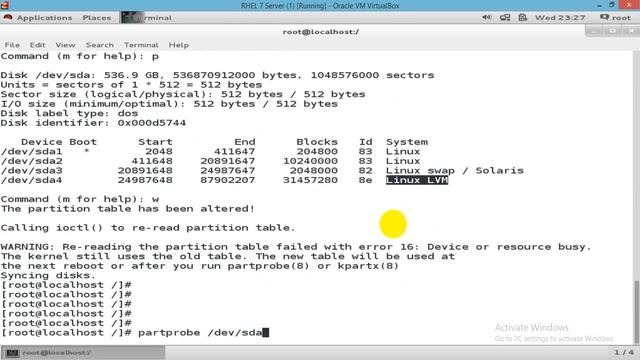Click /dev/sda4 in partition table
Image resolution: width=640 pixels, height=360 pixels.
tap(31, 180)
